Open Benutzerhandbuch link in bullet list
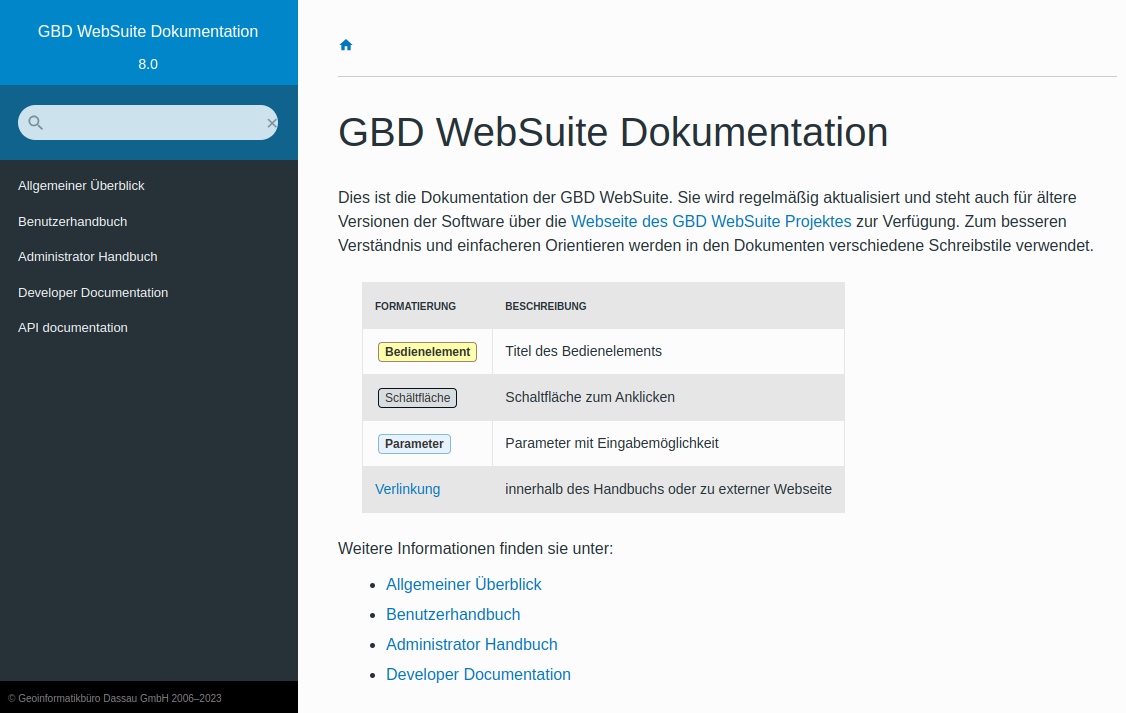Image resolution: width=1126 pixels, height=713 pixels. pyautogui.click(x=453, y=614)
